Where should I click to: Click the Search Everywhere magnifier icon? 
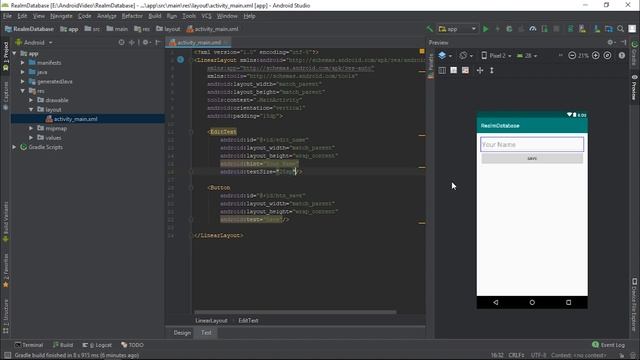[x=620, y=29]
